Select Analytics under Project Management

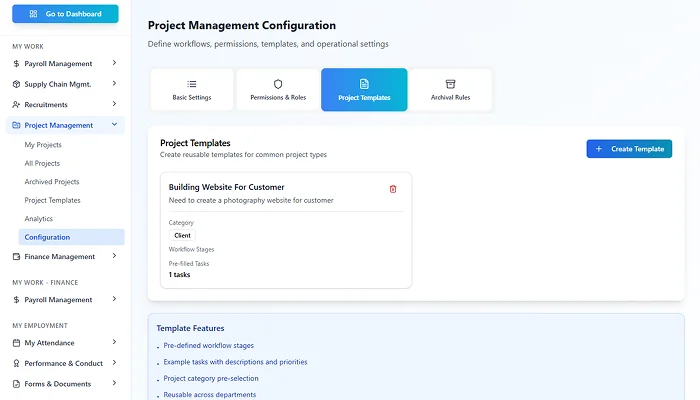point(39,218)
